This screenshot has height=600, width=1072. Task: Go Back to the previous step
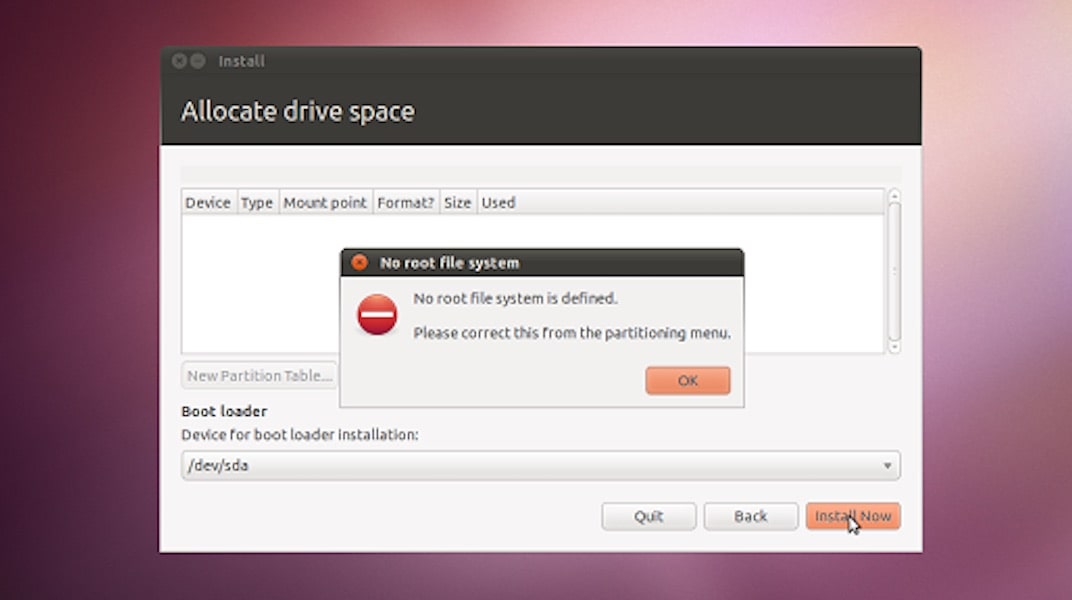point(750,516)
